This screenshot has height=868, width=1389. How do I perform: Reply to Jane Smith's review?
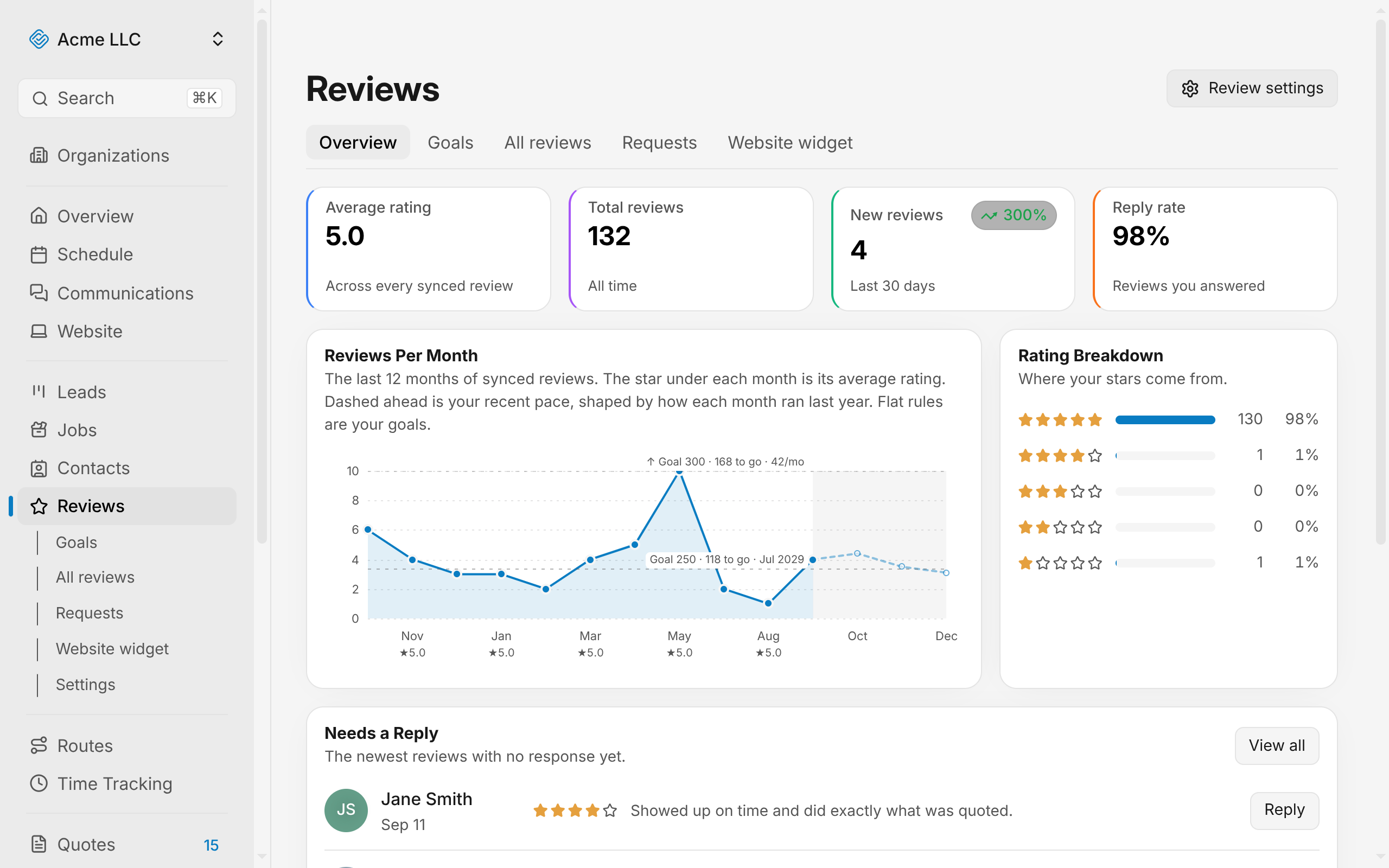pyautogui.click(x=1284, y=810)
